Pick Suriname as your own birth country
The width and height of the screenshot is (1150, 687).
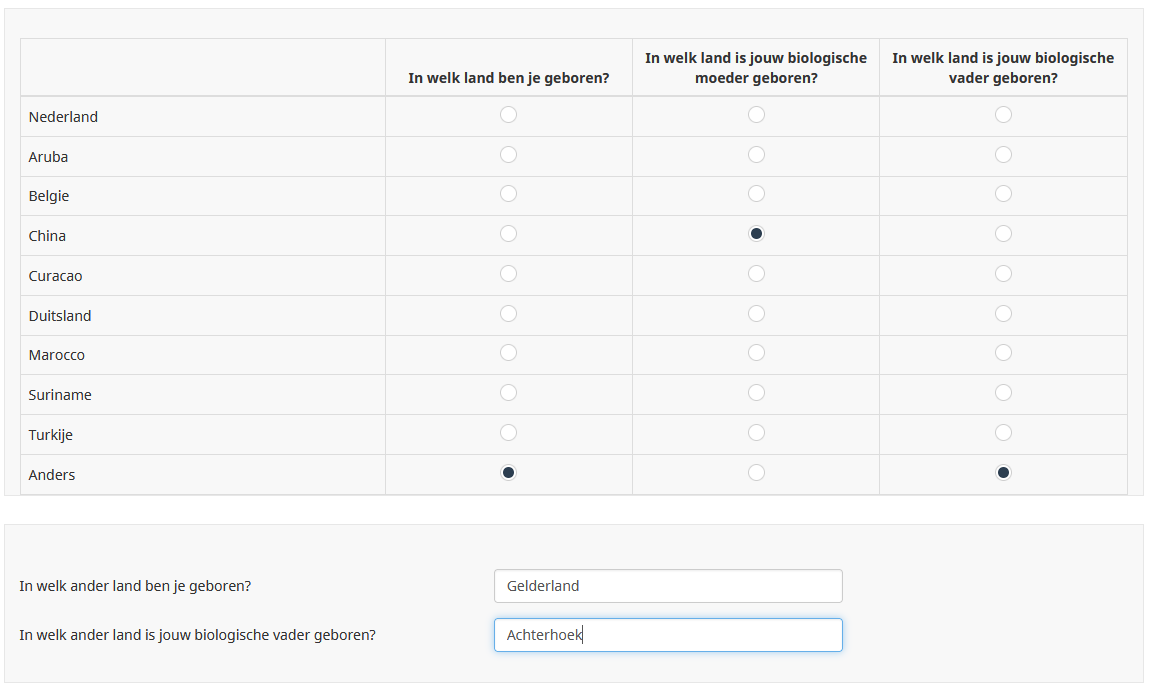tap(508, 393)
